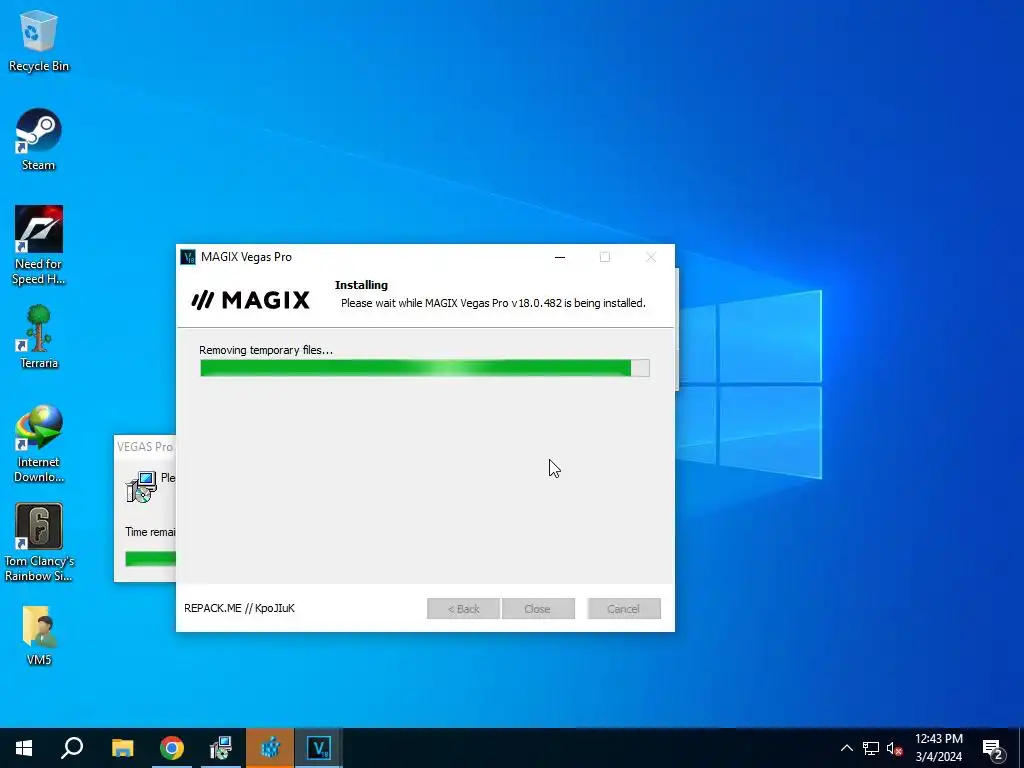
Task: Click the MAGIX logo in the installer header
Action: [251, 300]
